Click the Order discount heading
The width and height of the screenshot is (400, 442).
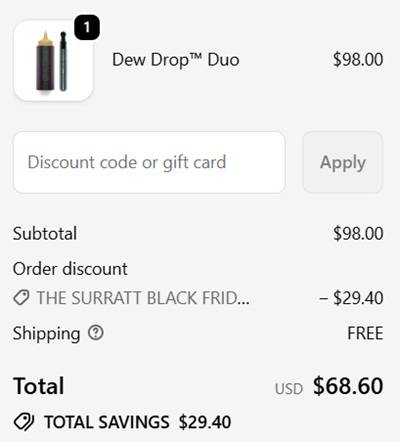[x=70, y=269]
